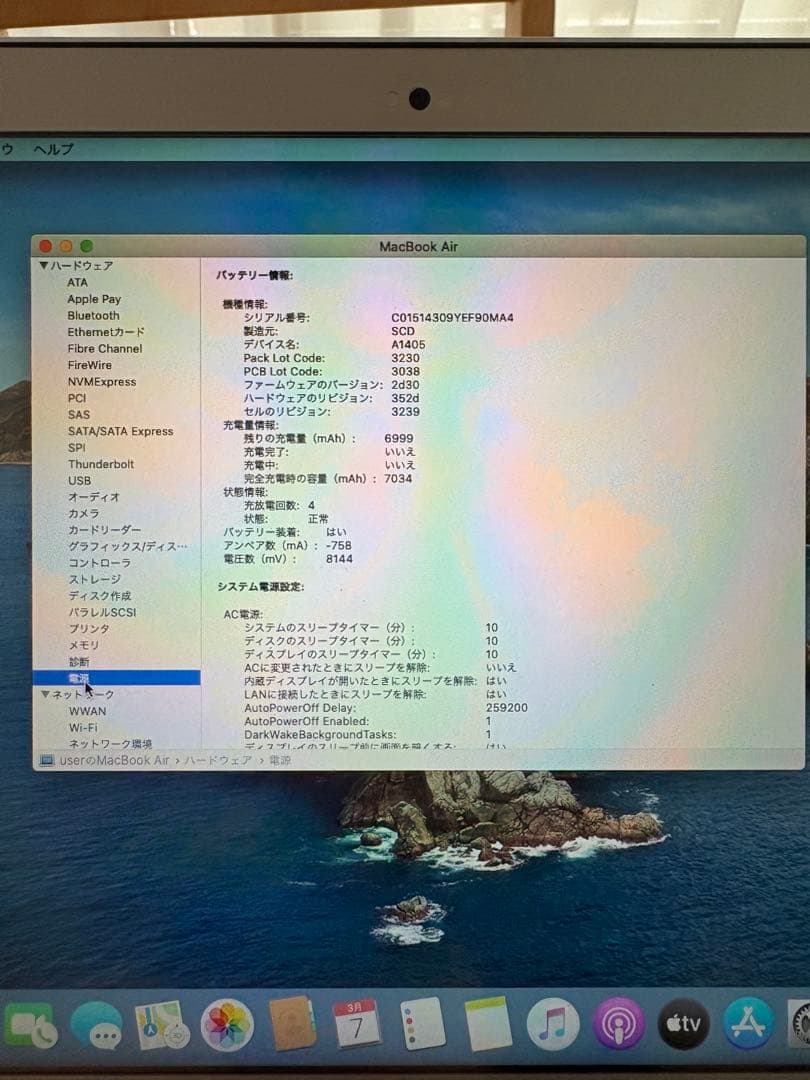Viewport: 810px width, 1080px height.
Task: Show ストレージ information
Action: point(94,579)
